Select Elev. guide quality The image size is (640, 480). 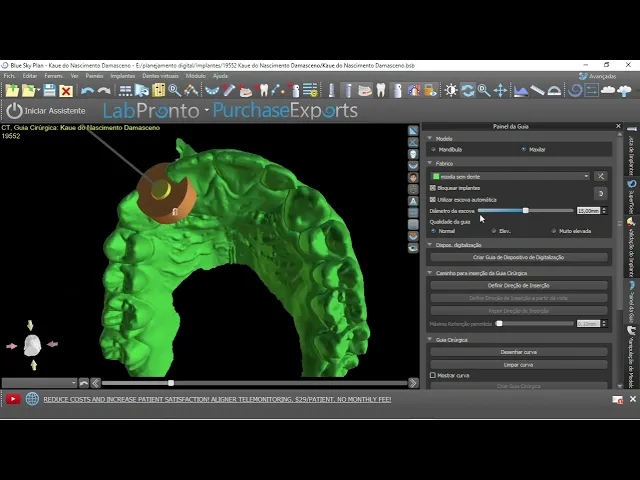493,231
